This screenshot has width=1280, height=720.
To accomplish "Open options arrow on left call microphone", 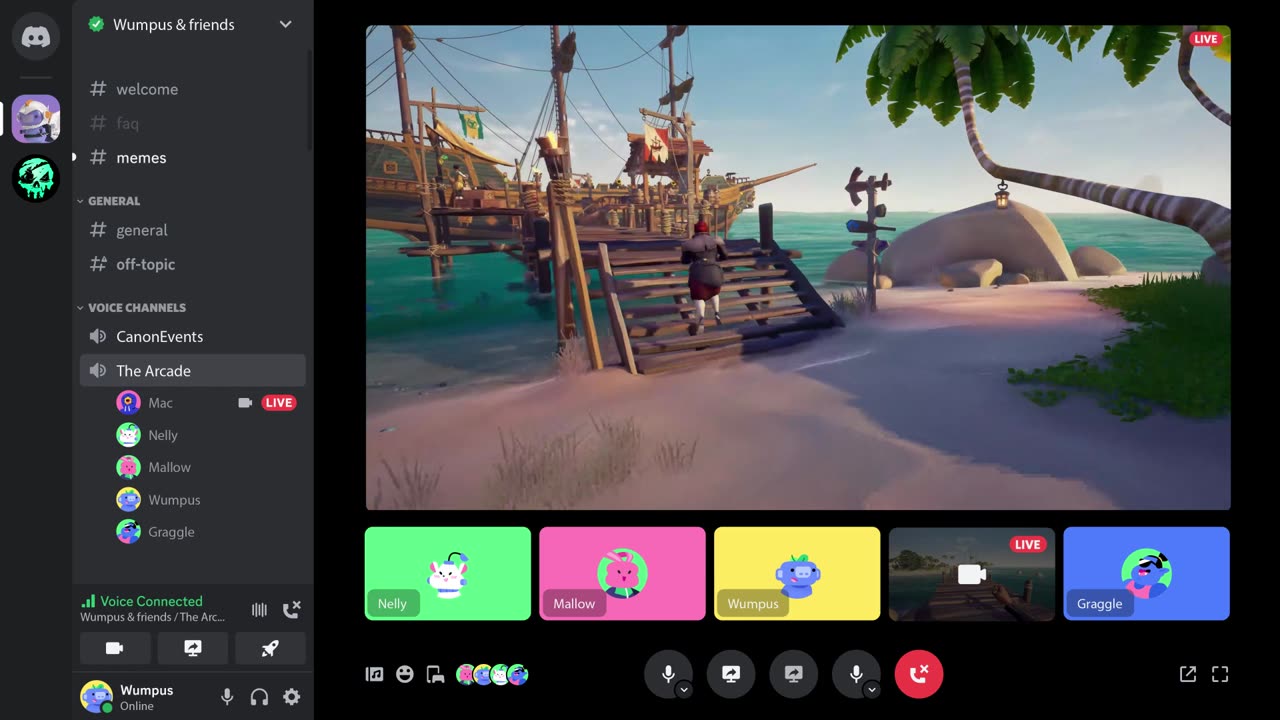I will click(x=684, y=689).
